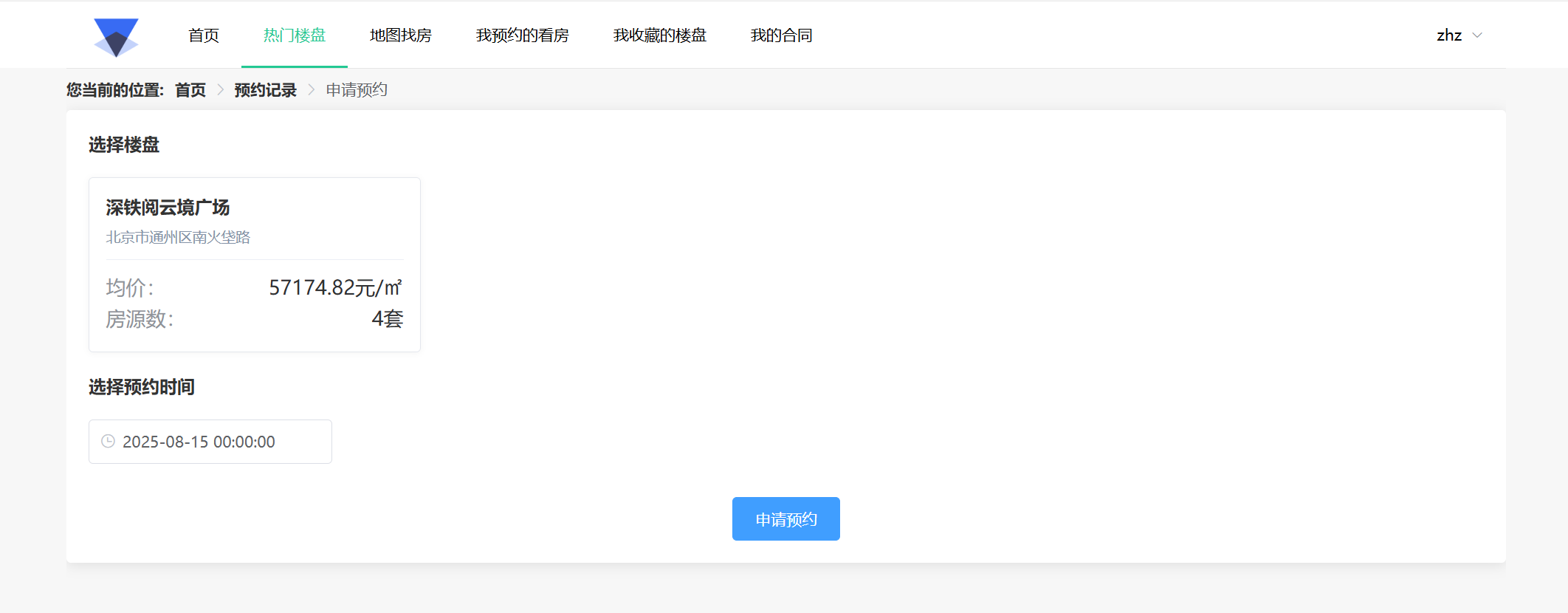Expand the zhz user dropdown arrow
Screen dimensions: 1568x613
(x=1477, y=35)
